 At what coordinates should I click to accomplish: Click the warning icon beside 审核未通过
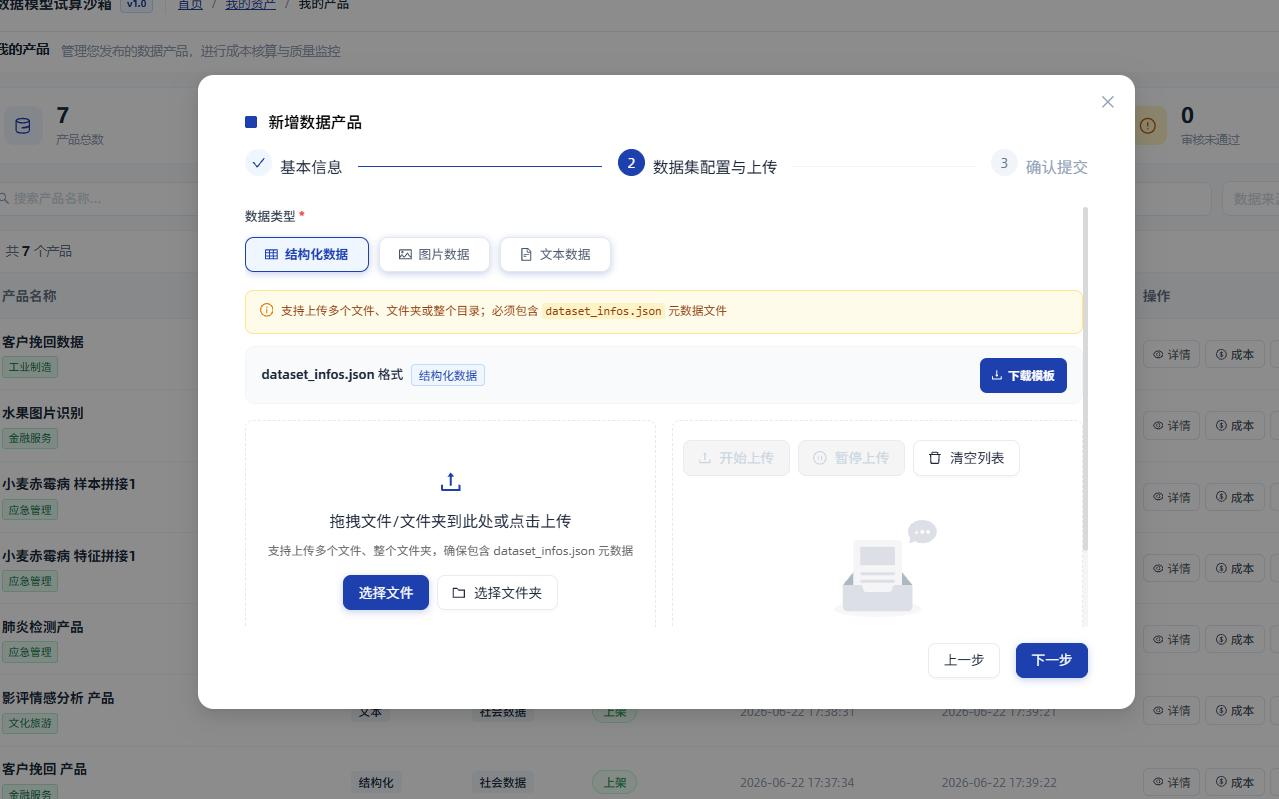pyautogui.click(x=1147, y=126)
